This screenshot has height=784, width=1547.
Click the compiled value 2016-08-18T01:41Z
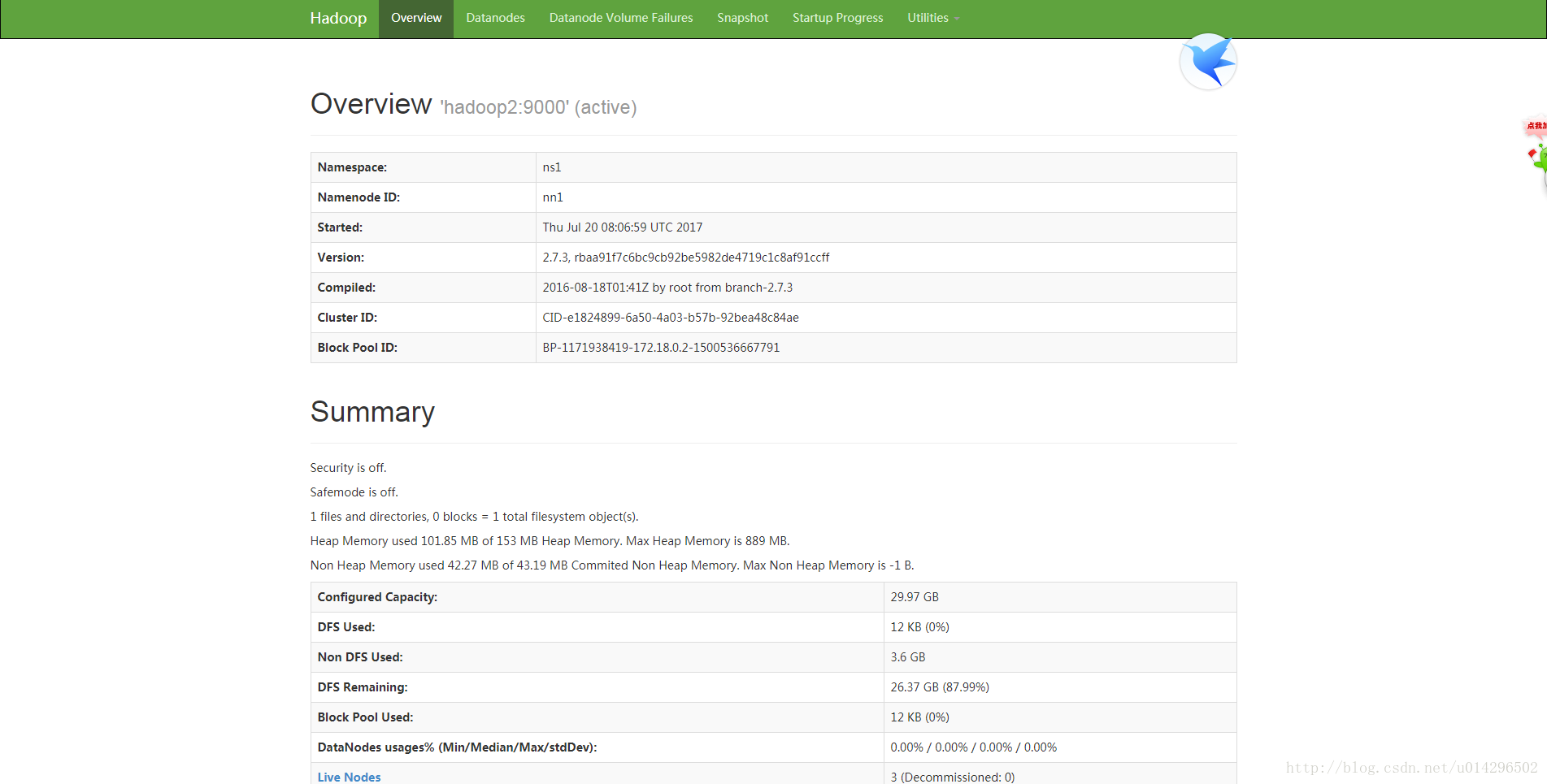coord(667,288)
